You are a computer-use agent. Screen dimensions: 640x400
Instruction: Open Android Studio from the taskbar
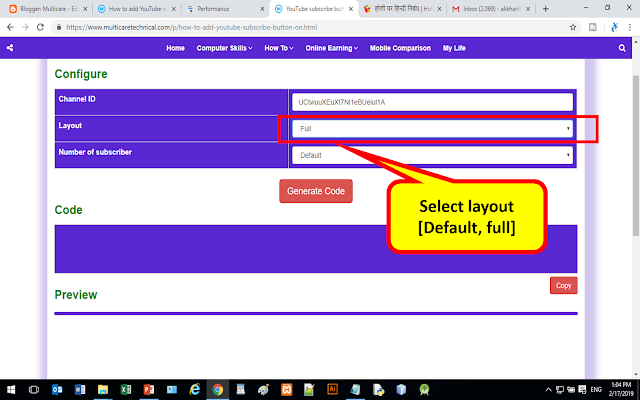[424, 390]
